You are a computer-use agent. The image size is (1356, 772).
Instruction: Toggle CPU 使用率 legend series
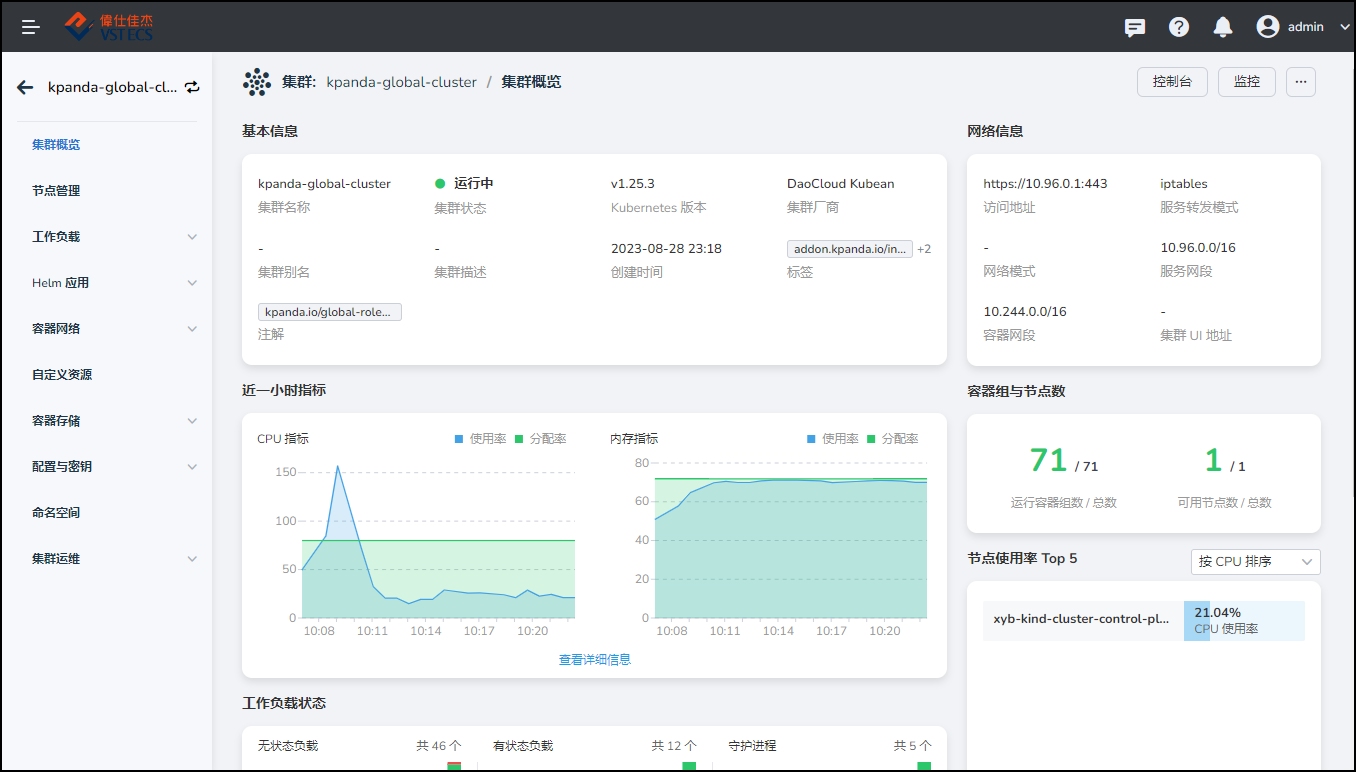481,439
